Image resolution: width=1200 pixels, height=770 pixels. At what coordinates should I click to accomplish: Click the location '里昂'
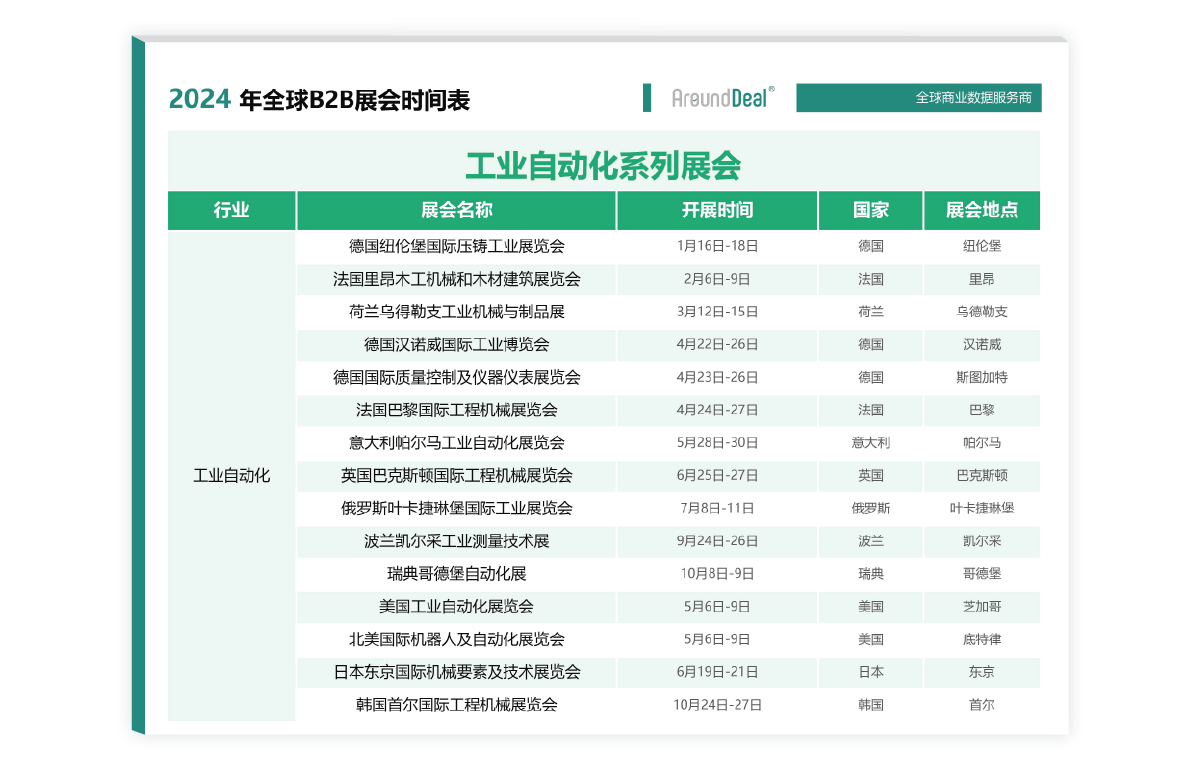(982, 279)
